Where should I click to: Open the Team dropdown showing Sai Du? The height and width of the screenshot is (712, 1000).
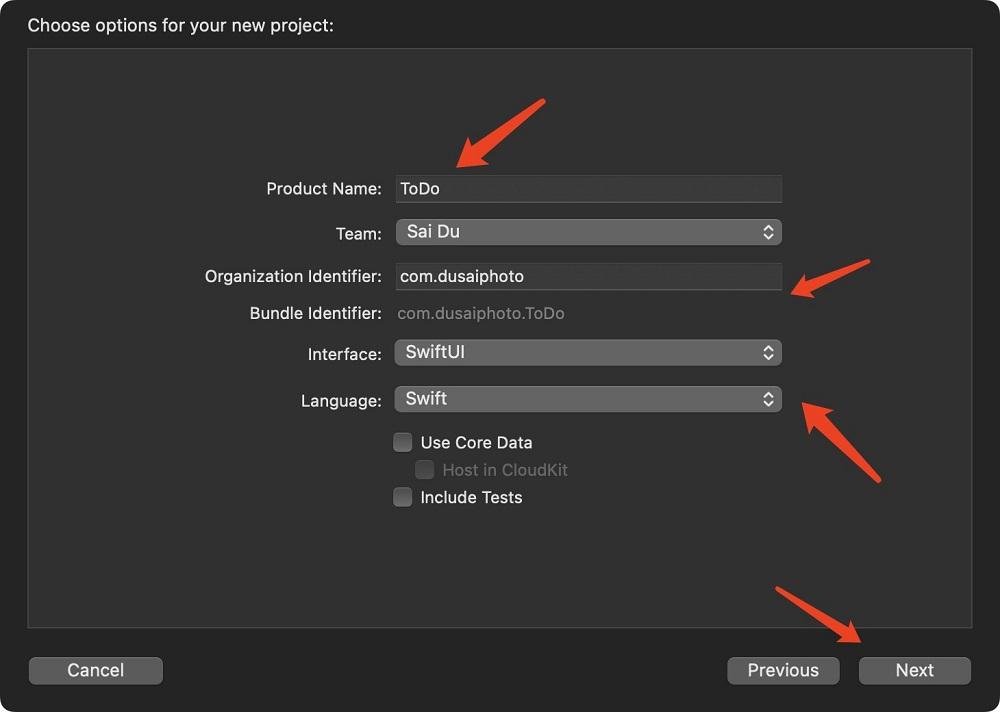588,232
